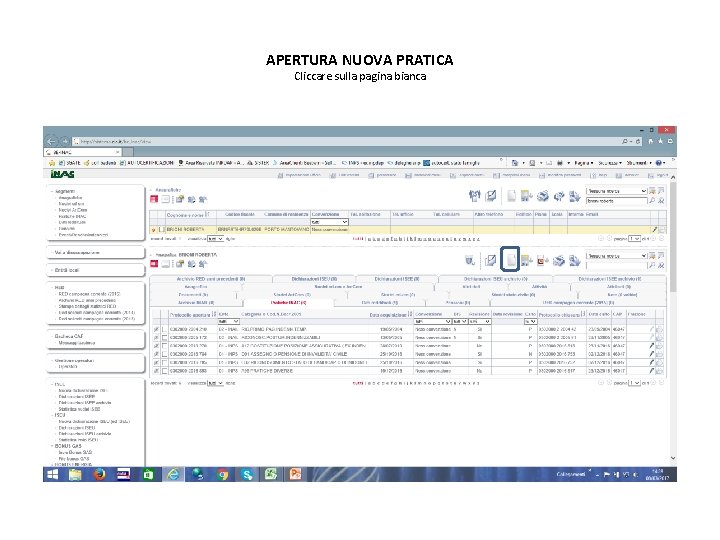This screenshot has height=540, width=720.
Task: Click the red icon under the lower Anagrafica heading
Action: (154, 264)
